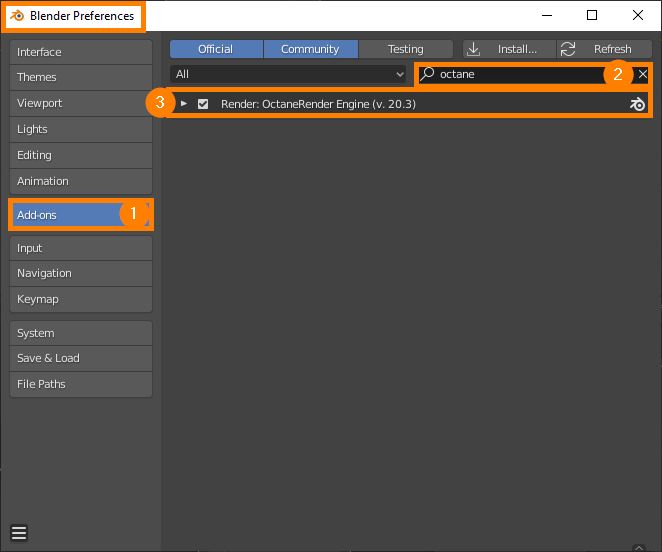Open the File Paths section
This screenshot has height=552, width=662.
[81, 384]
